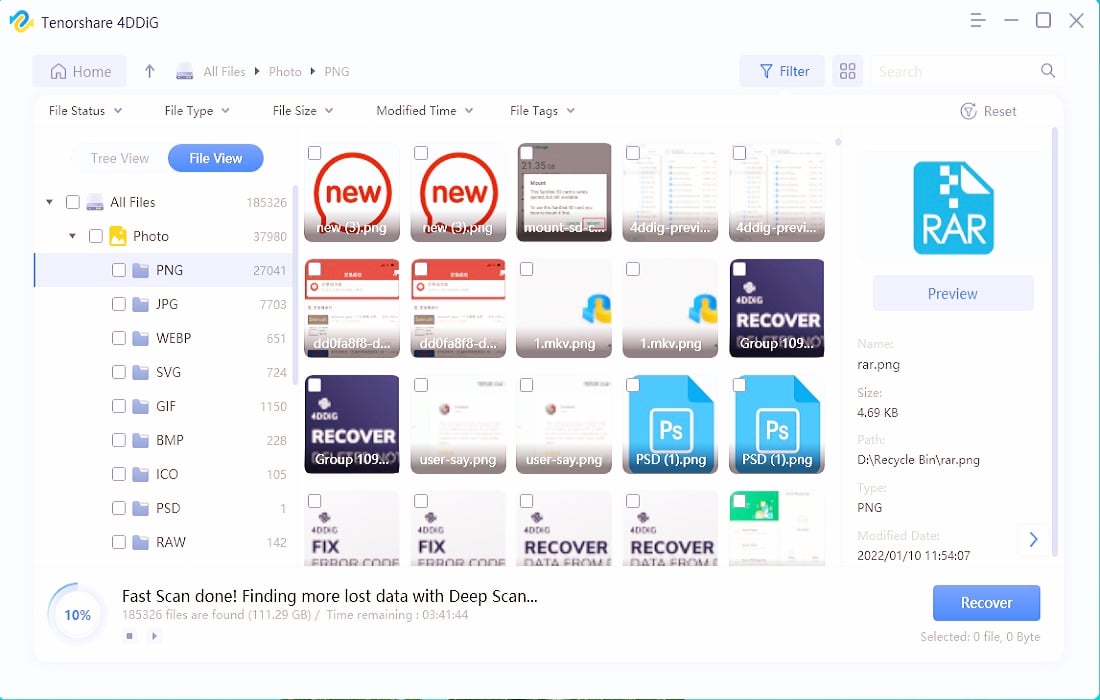Go up one folder level arrow

[x=150, y=71]
